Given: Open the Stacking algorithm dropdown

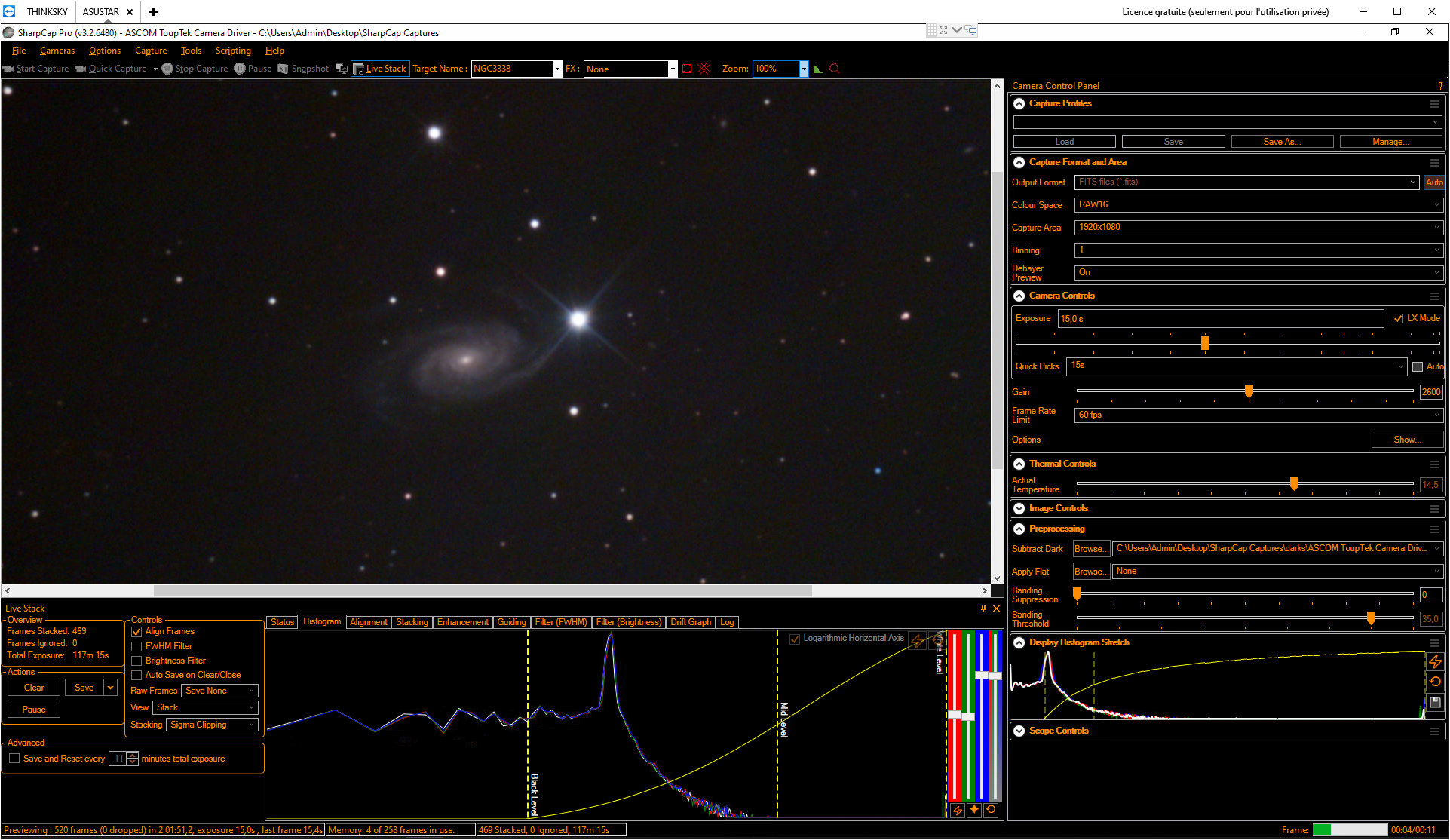Looking at the screenshot, I should 213,725.
